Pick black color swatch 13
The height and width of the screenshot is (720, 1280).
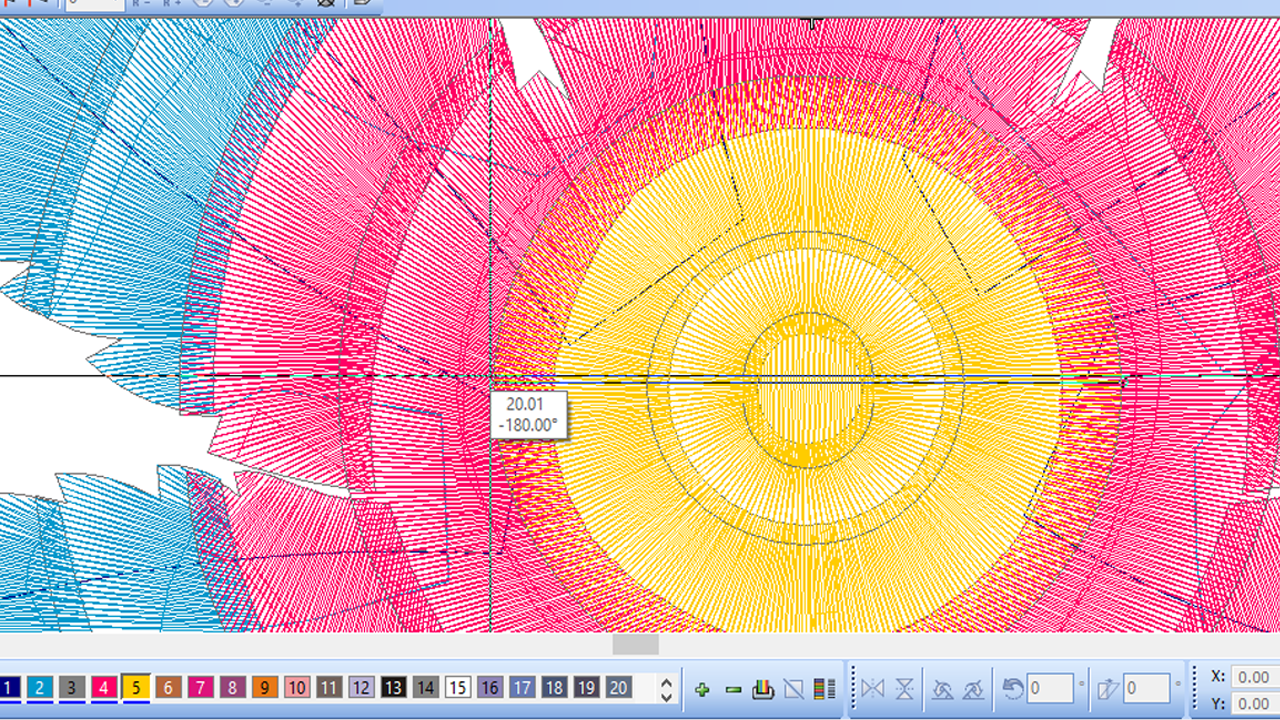(393, 688)
